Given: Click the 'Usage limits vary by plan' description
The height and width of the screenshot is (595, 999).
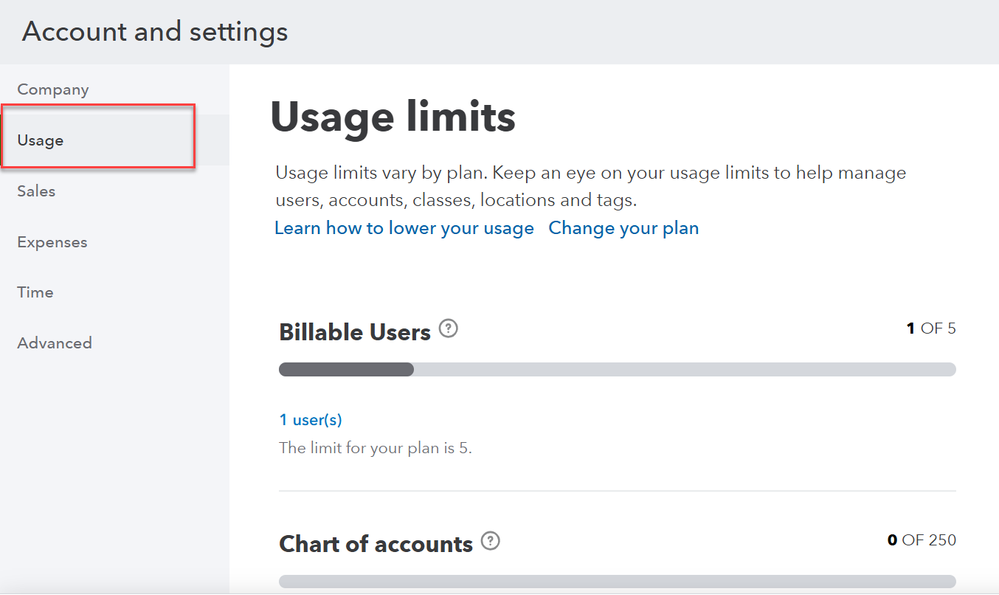Looking at the screenshot, I should pyautogui.click(x=591, y=186).
